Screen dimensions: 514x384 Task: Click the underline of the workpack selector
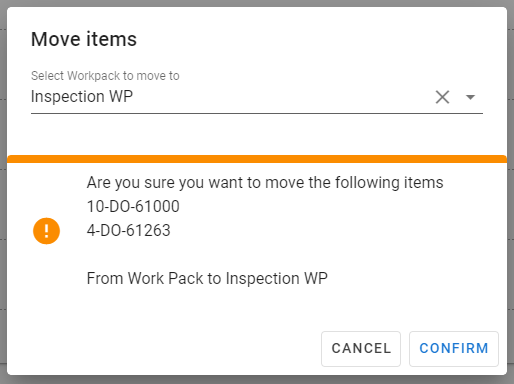coord(257,113)
